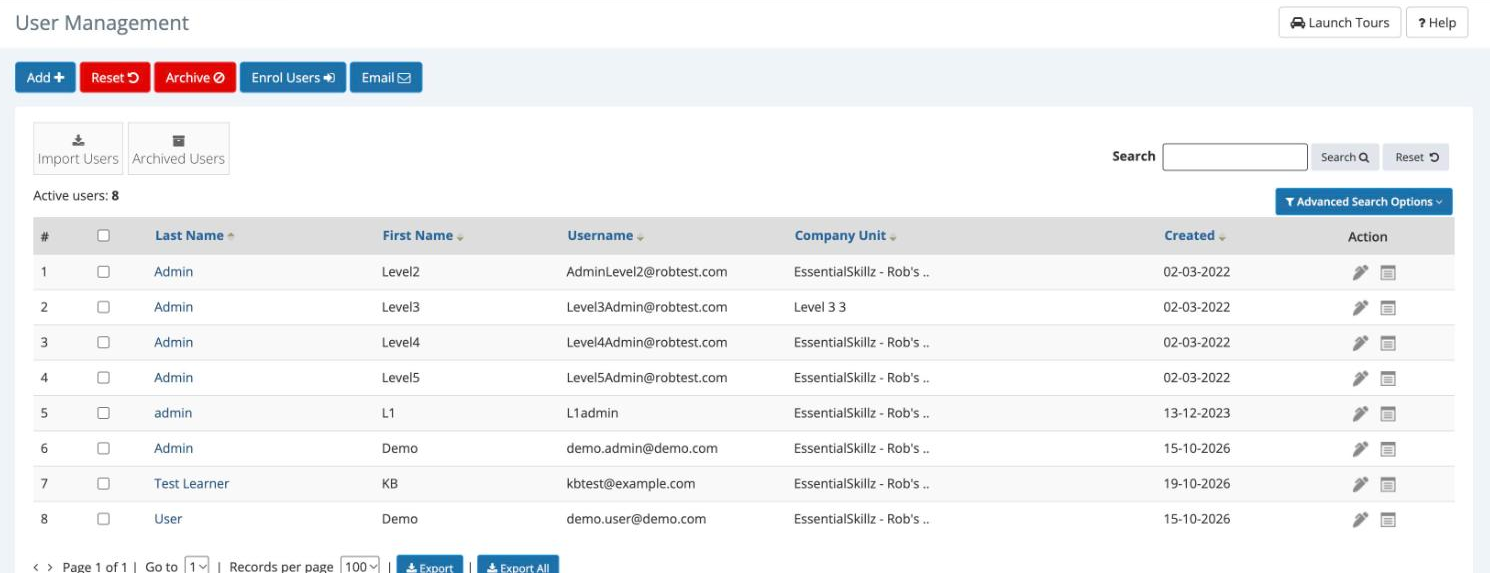Check the box for demo.user@demo.com row

coord(103,519)
